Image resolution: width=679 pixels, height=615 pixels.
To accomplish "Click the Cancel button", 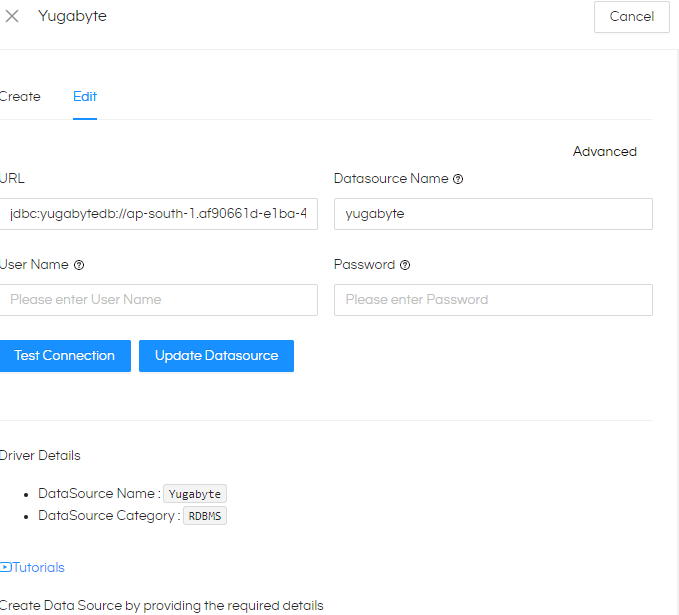I will point(631,16).
